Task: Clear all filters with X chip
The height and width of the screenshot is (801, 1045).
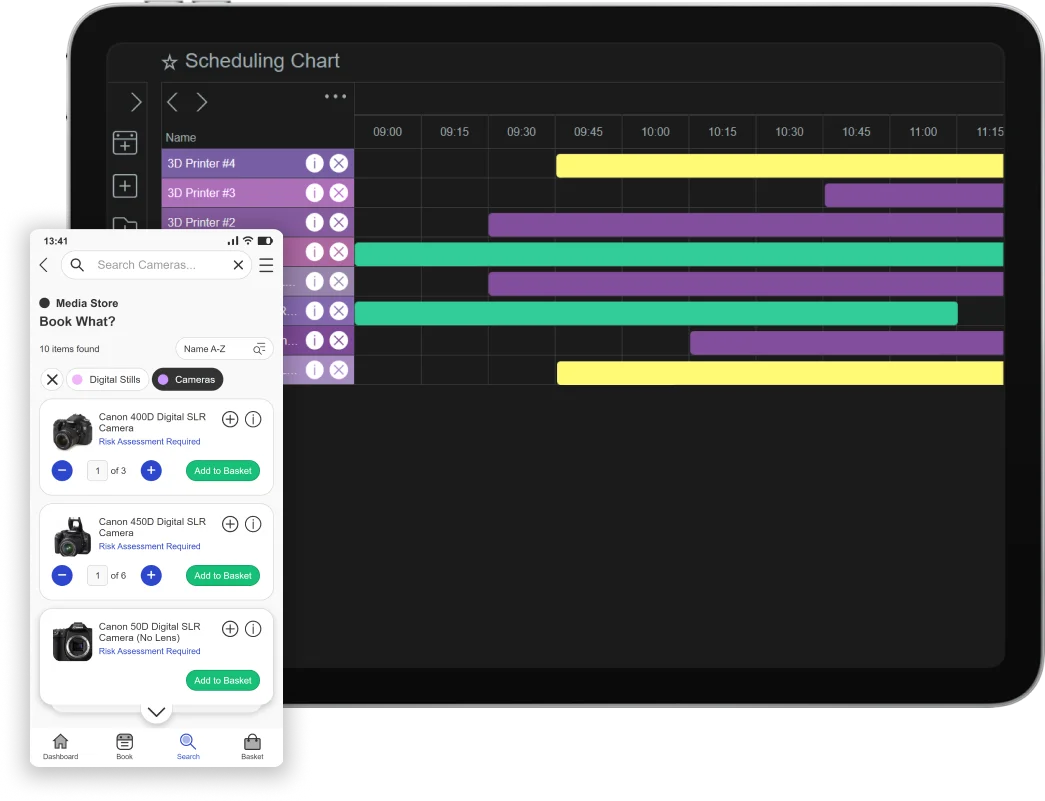Action: [x=52, y=380]
